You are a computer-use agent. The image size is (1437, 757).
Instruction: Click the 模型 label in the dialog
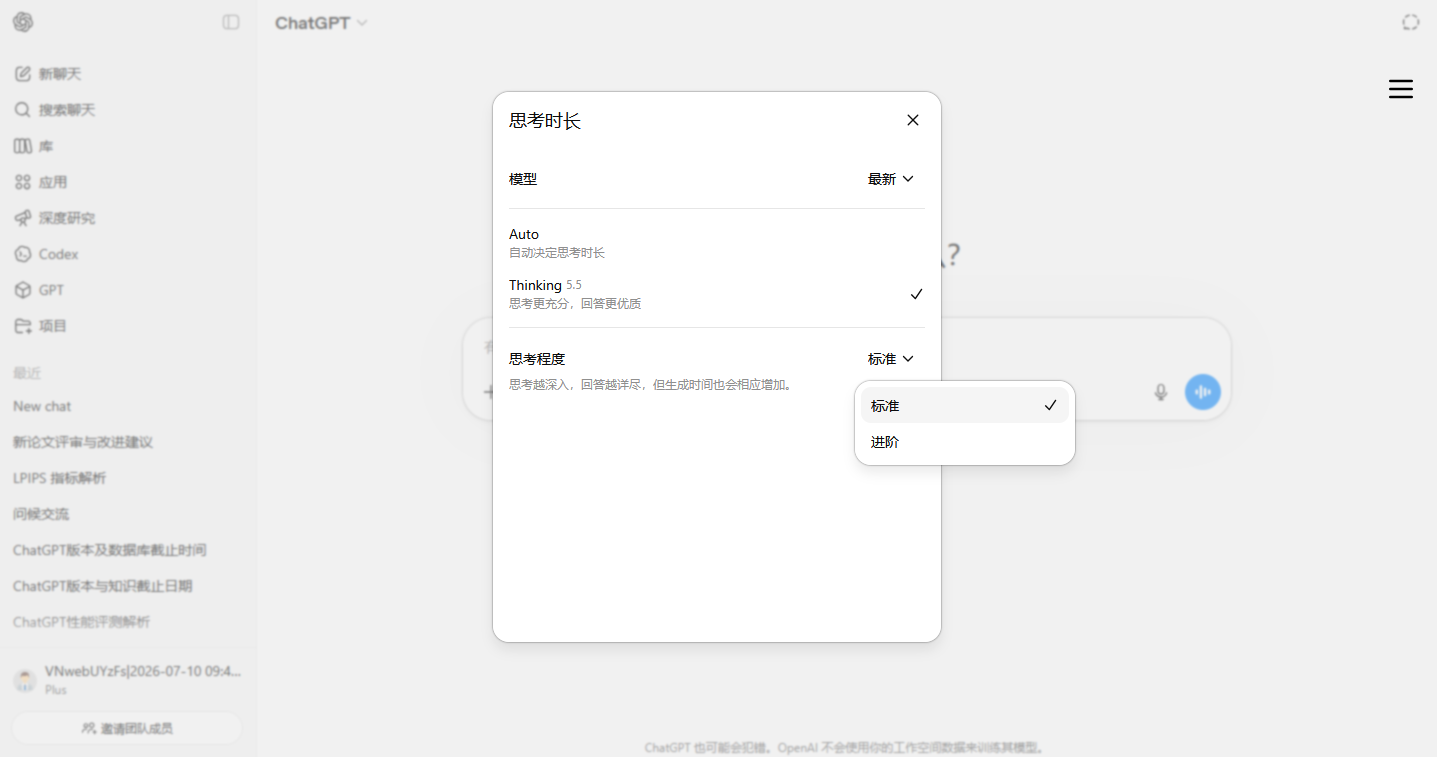tap(523, 179)
